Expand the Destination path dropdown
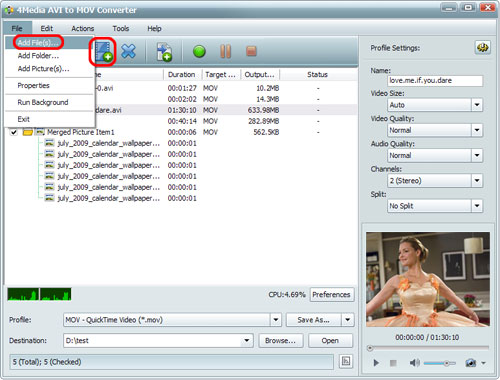The image size is (500, 380). (x=247, y=341)
